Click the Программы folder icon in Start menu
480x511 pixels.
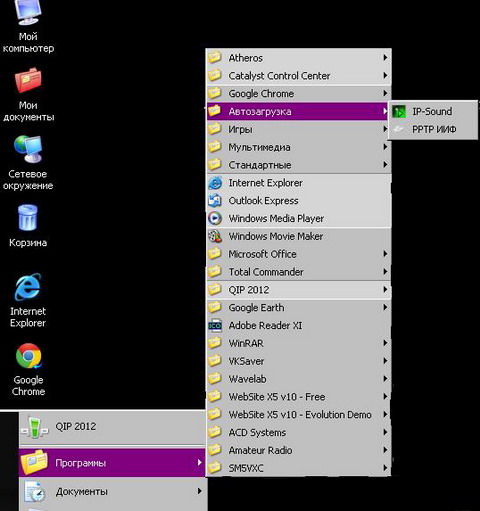pyautogui.click(x=34, y=462)
